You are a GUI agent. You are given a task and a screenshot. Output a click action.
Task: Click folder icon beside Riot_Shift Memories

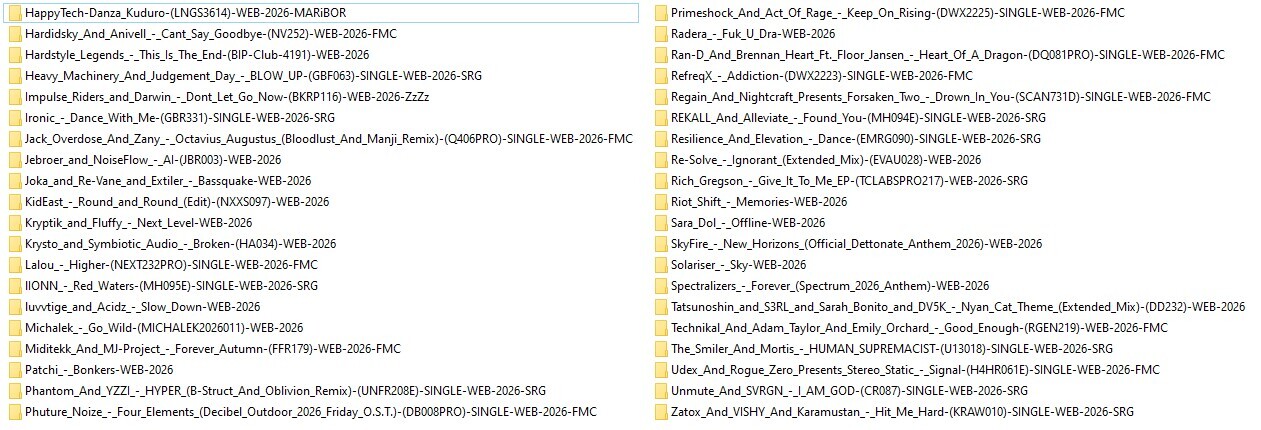tap(660, 202)
